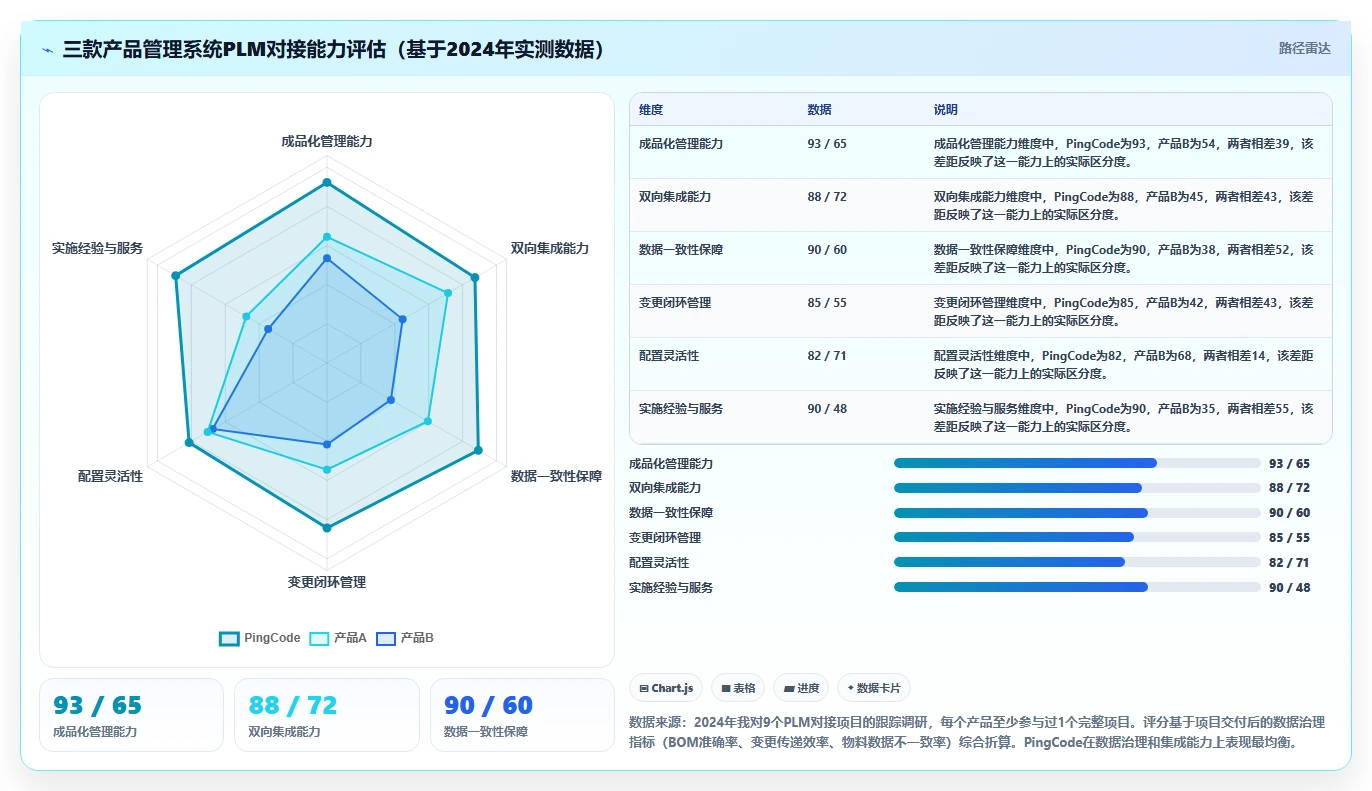Click the 85 / 55 table value
Screen dimensions: 1372x791
tap(827, 303)
